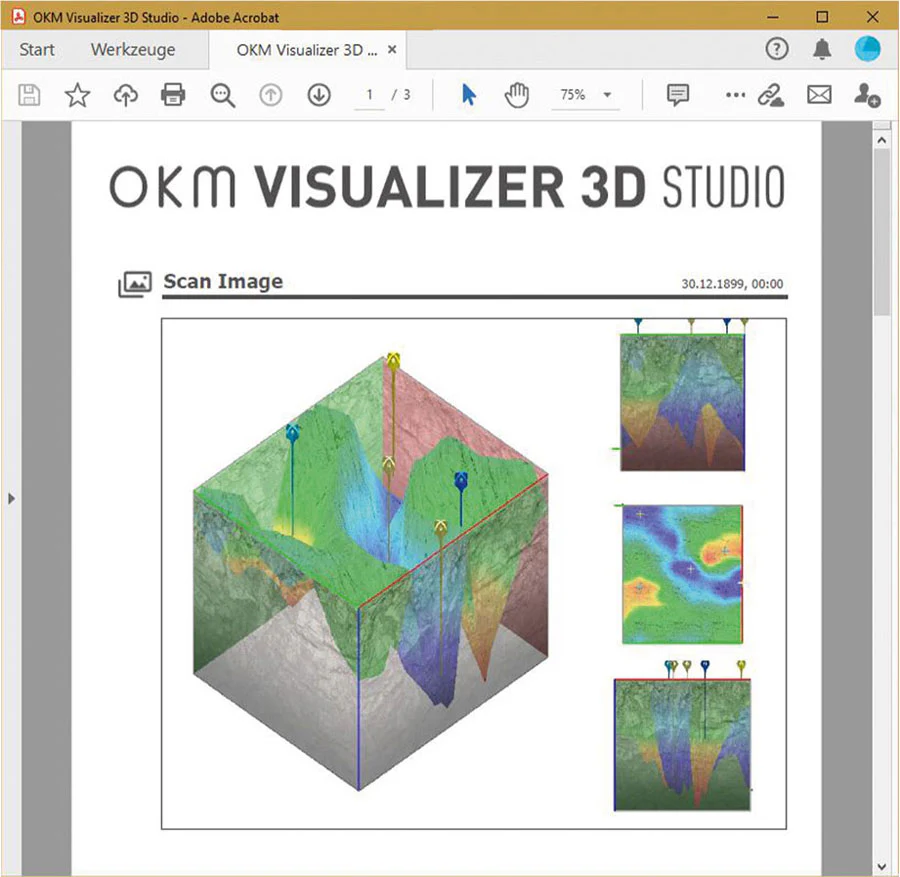Open the user profile avatar
The image size is (900, 877).
[867, 49]
